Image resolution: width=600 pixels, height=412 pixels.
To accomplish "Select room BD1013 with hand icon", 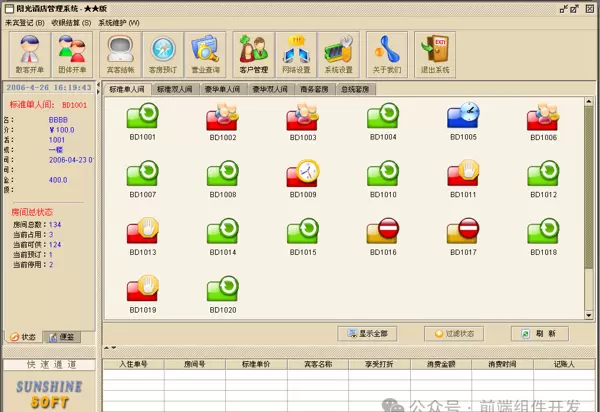I will pyautogui.click(x=142, y=233).
